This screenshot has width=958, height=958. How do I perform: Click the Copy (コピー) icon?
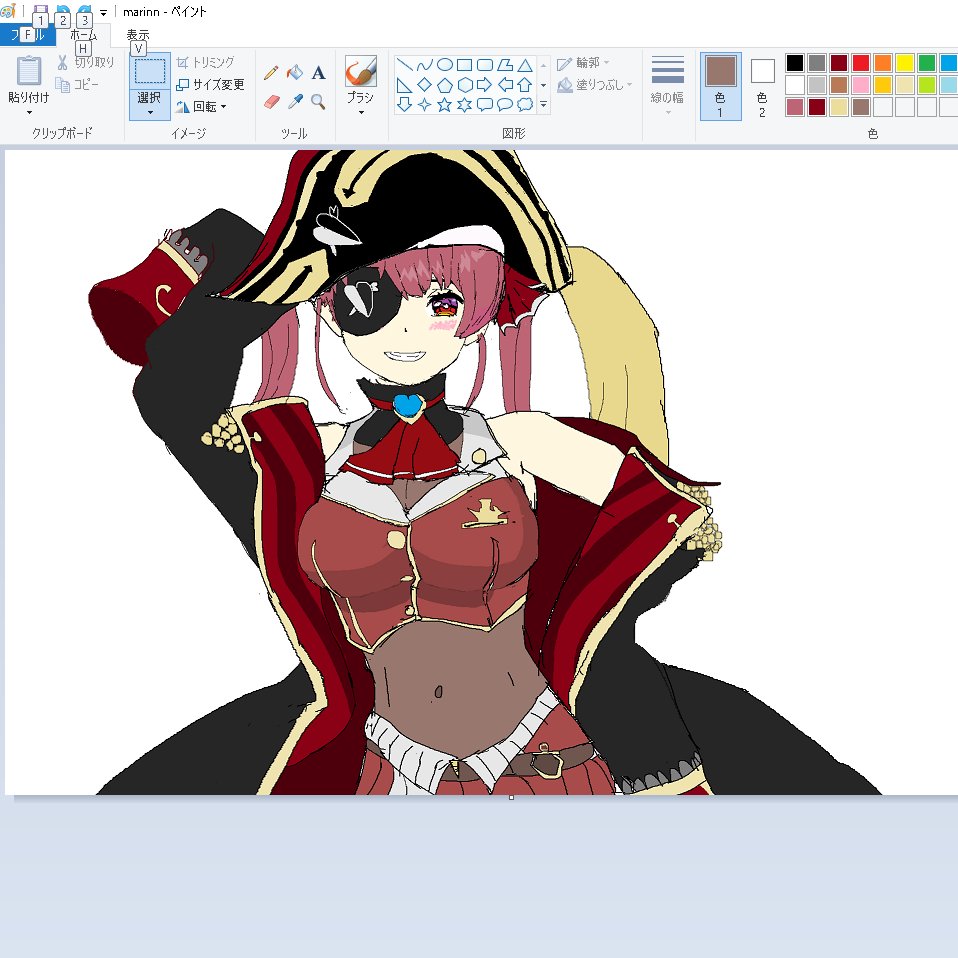[x=62, y=85]
